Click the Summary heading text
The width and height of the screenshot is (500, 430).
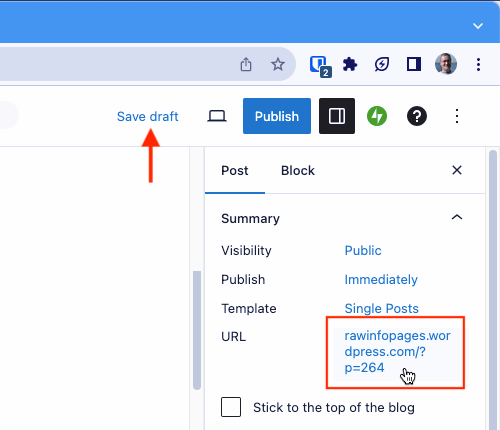(250, 218)
